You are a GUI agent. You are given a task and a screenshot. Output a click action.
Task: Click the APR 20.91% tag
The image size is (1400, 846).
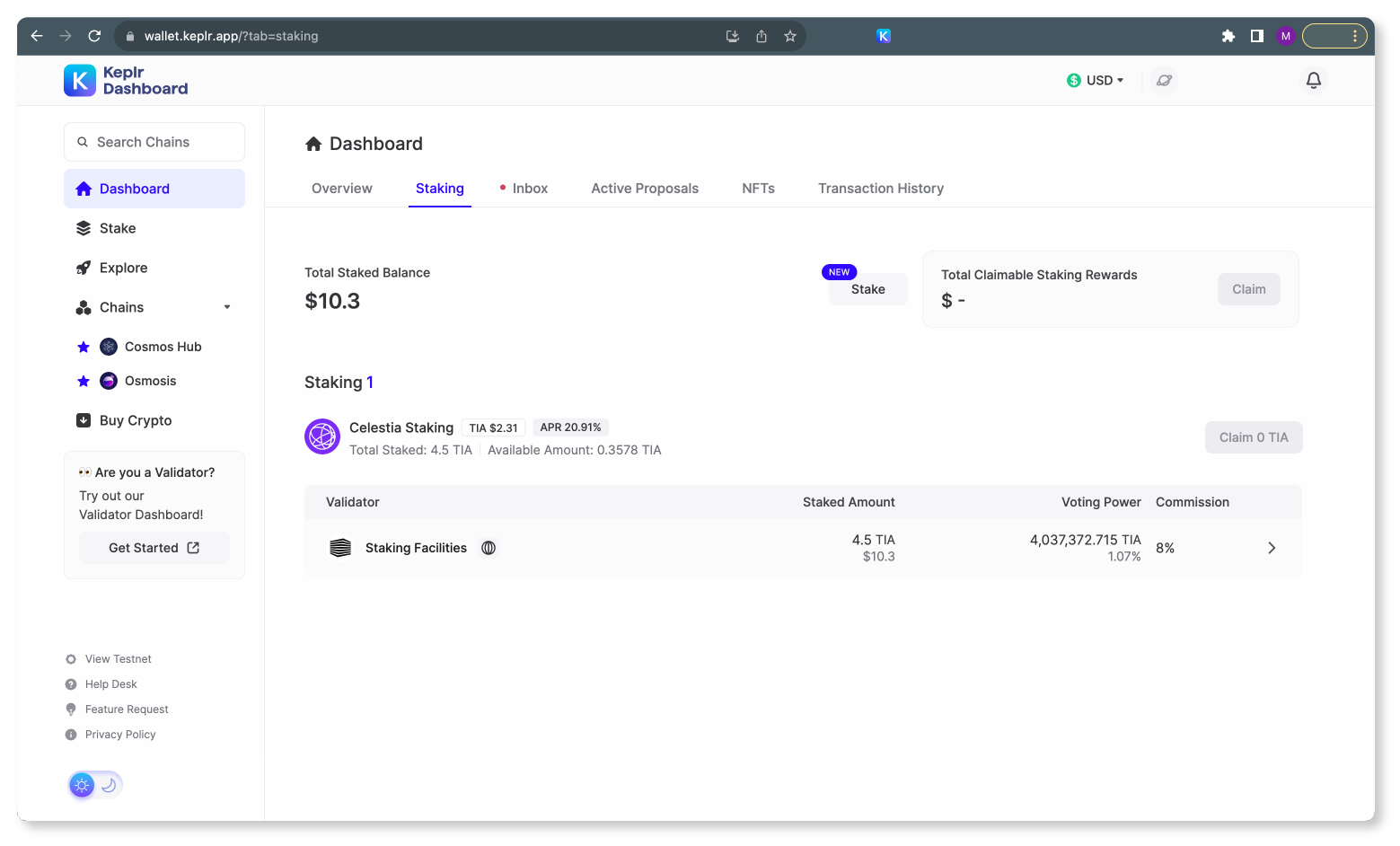[x=570, y=427]
